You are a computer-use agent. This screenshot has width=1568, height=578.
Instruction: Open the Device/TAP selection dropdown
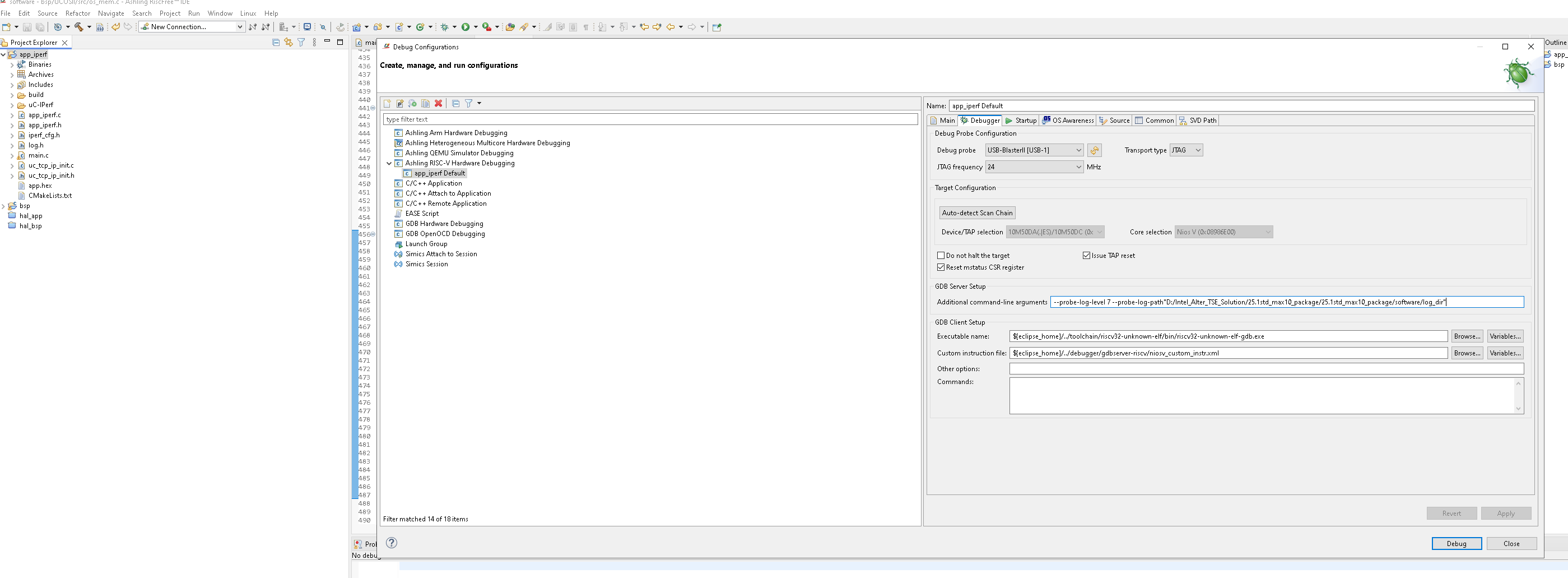(1055, 232)
